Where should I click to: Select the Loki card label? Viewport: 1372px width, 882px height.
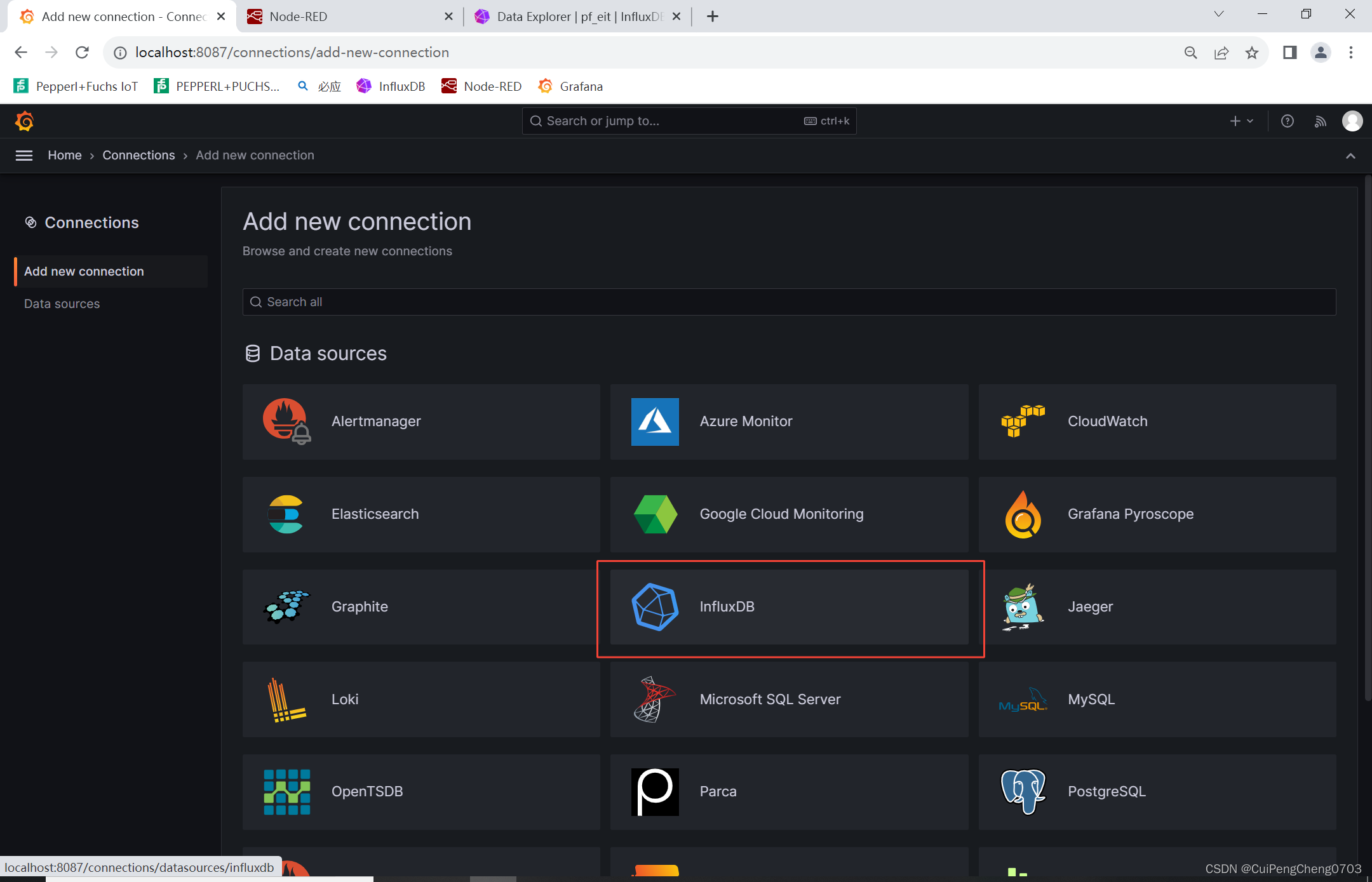(x=345, y=700)
